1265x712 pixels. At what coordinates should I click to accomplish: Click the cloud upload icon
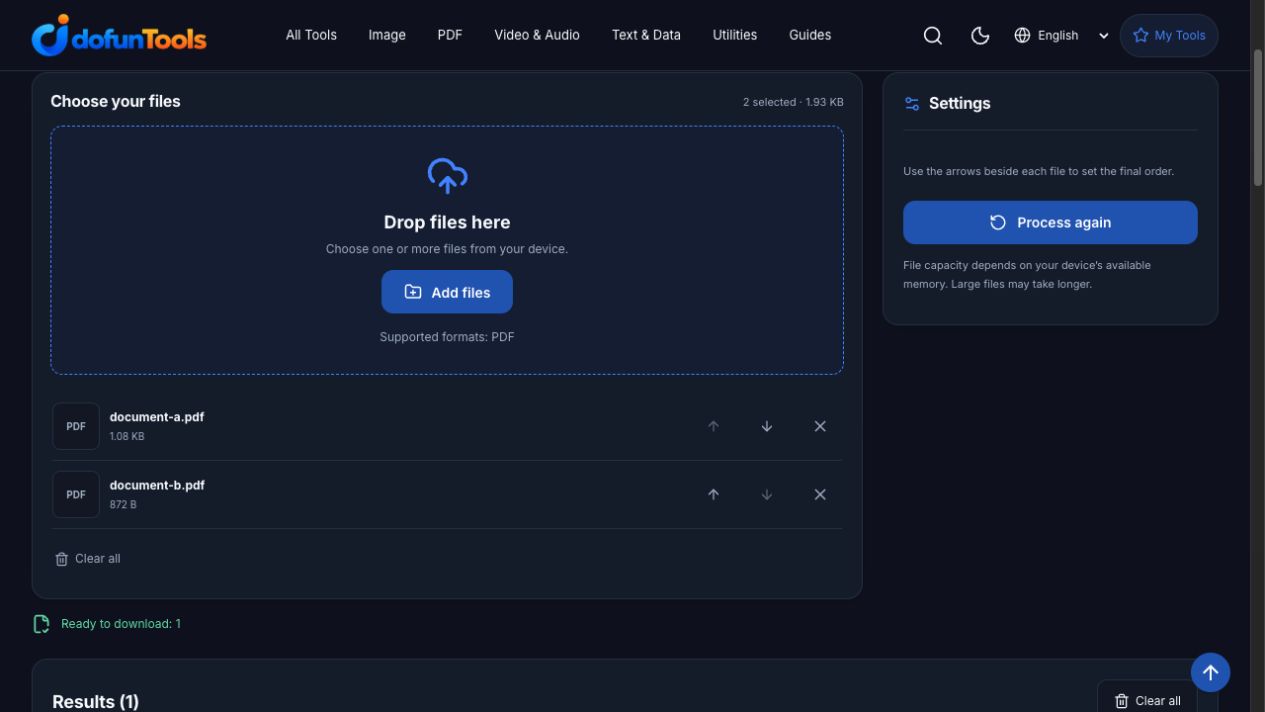coord(447,176)
